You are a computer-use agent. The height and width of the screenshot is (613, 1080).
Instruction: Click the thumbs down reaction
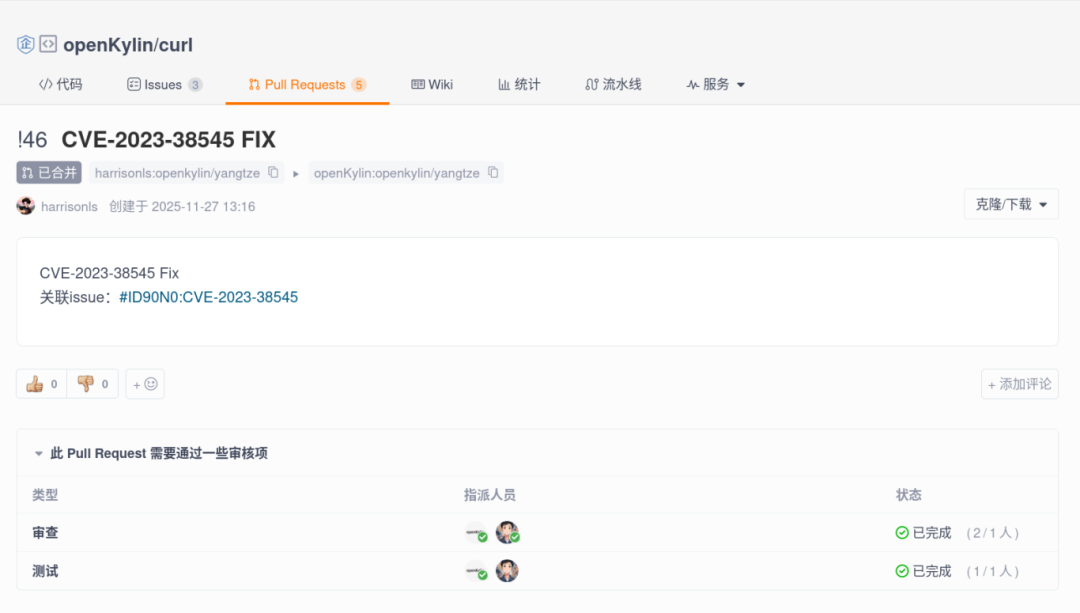(x=93, y=384)
